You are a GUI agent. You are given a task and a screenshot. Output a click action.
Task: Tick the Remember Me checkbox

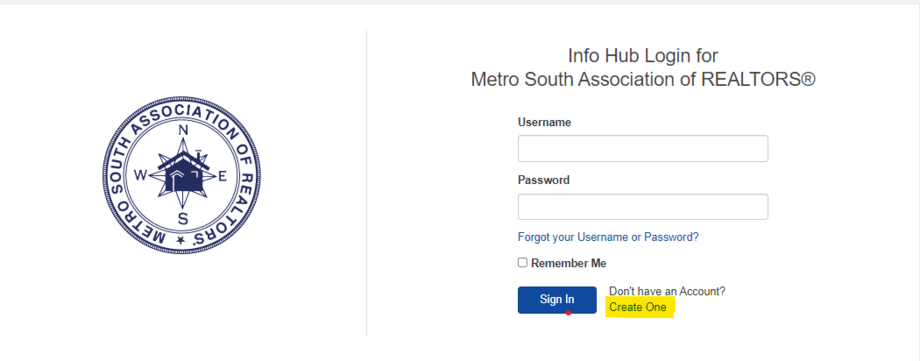click(x=523, y=263)
